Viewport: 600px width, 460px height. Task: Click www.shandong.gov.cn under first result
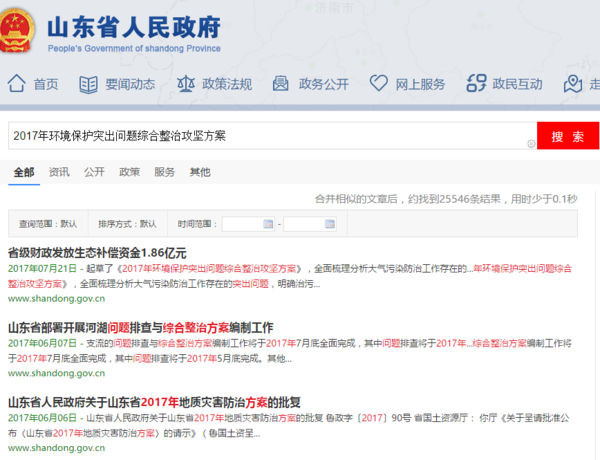pyautogui.click(x=56, y=299)
